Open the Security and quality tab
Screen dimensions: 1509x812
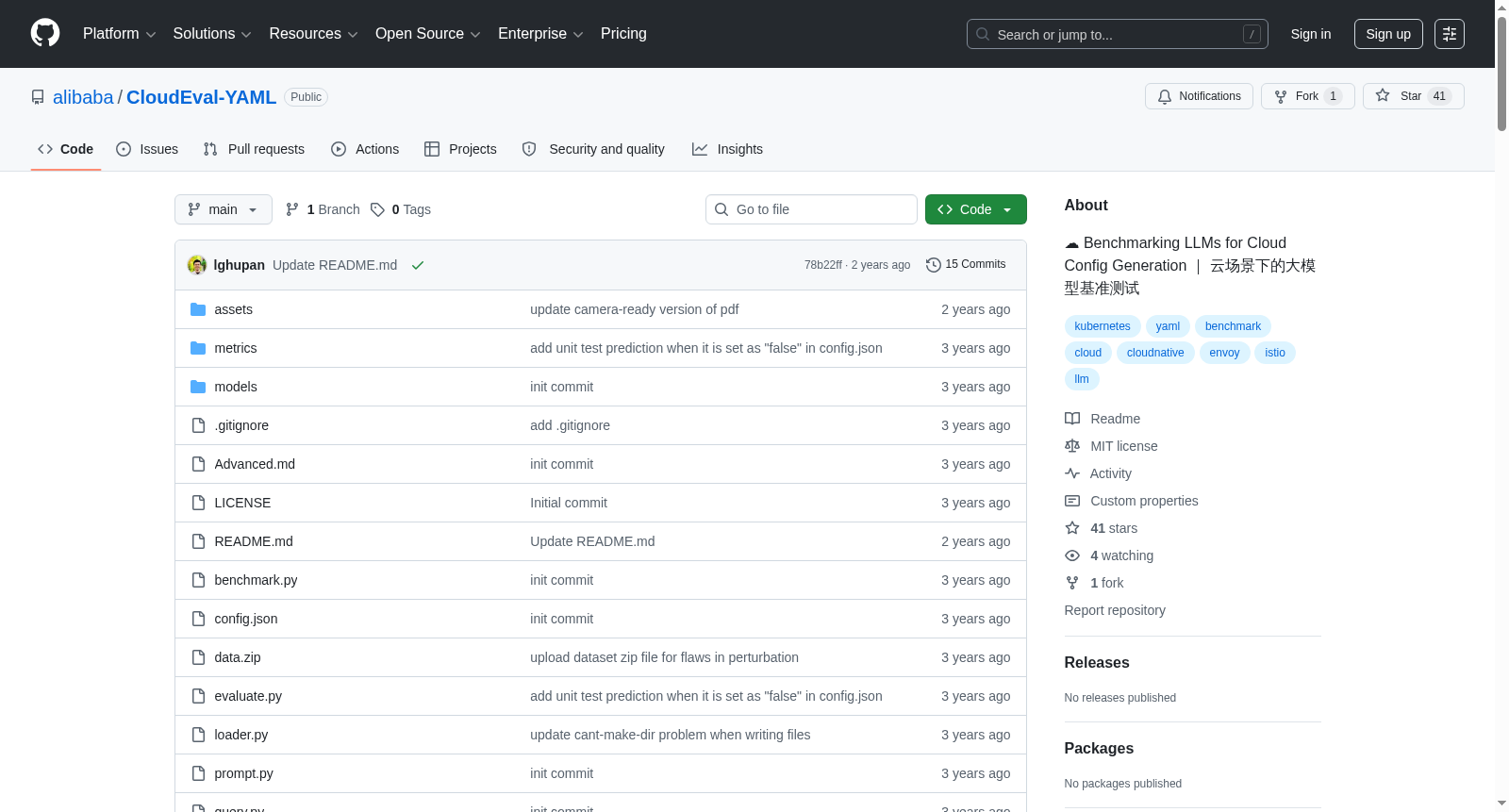593,149
